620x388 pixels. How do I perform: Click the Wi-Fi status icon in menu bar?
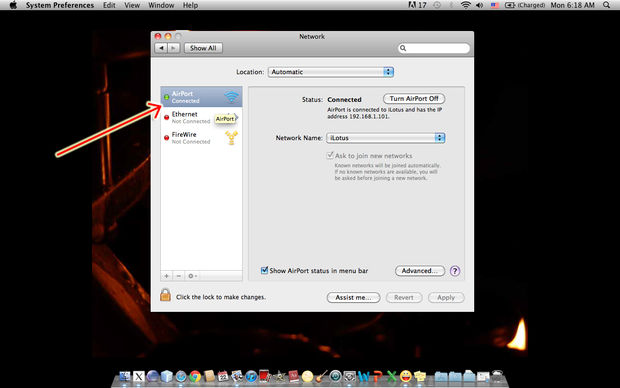pos(466,5)
